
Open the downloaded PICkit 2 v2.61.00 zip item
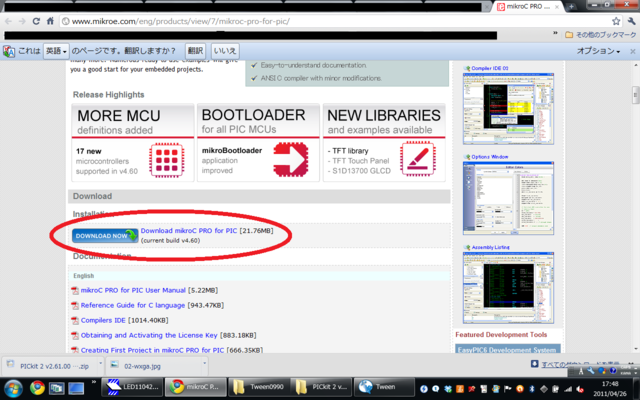50,366
